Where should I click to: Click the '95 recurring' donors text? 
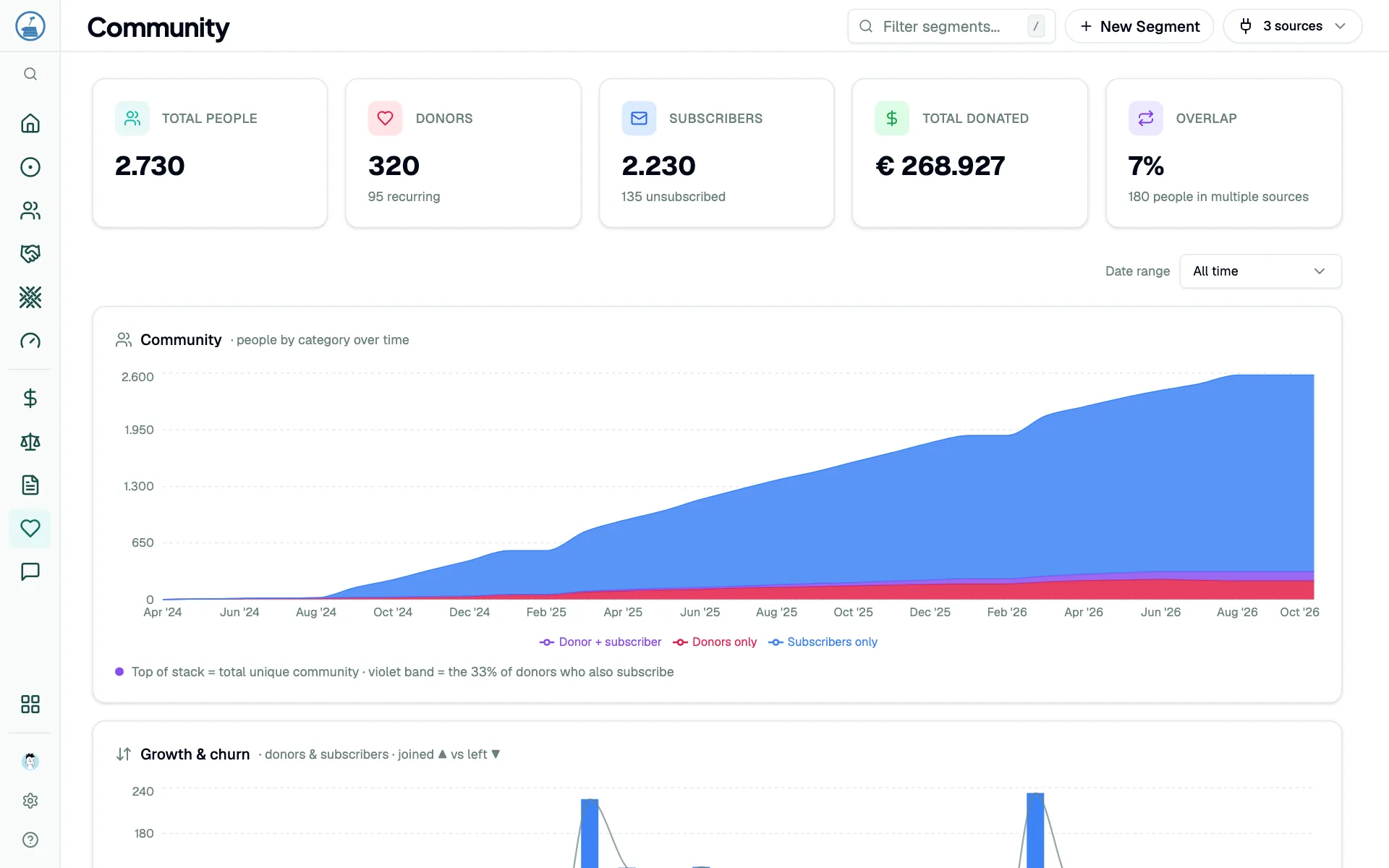pyautogui.click(x=404, y=197)
